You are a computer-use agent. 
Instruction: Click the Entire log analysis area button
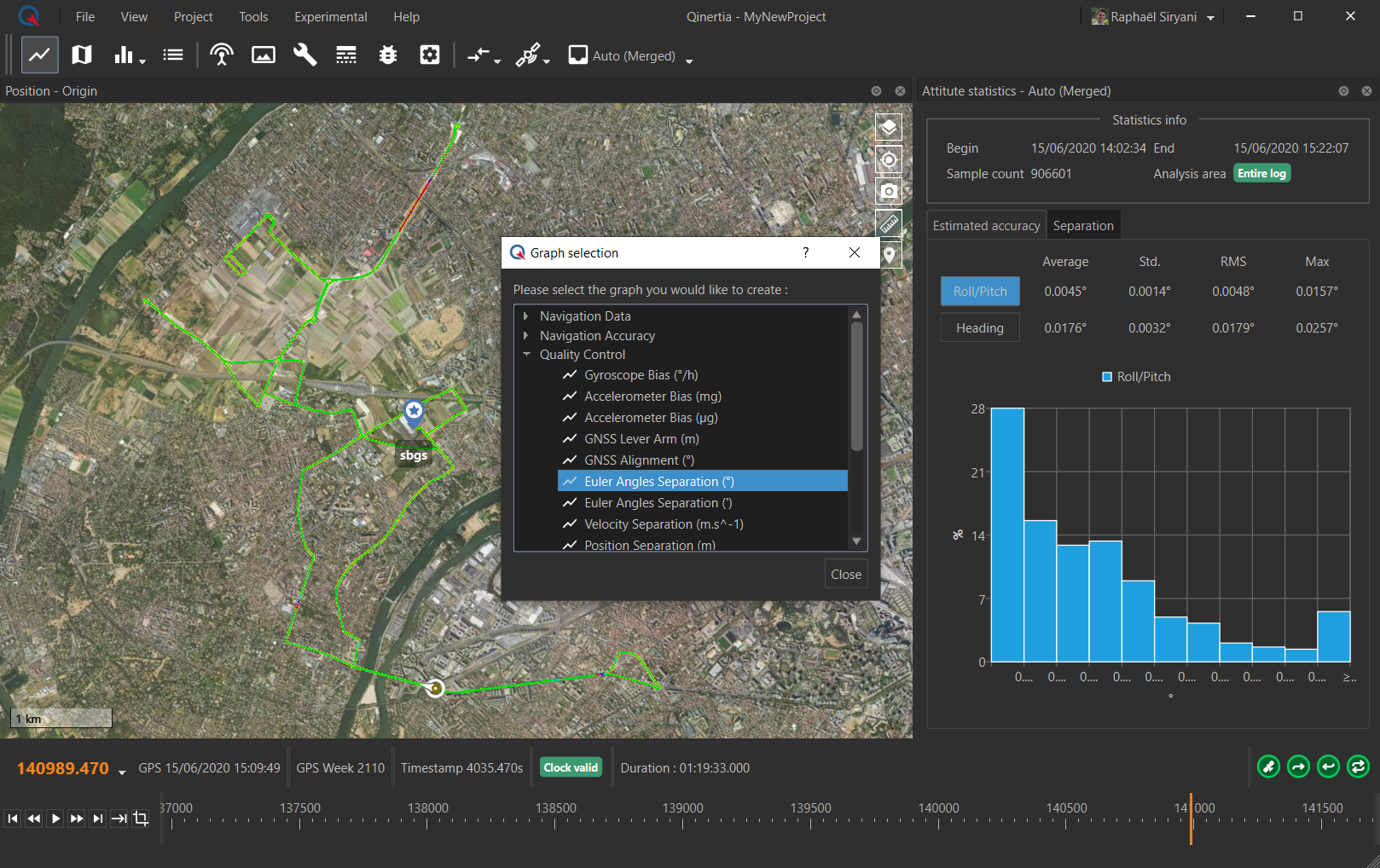[x=1261, y=174]
